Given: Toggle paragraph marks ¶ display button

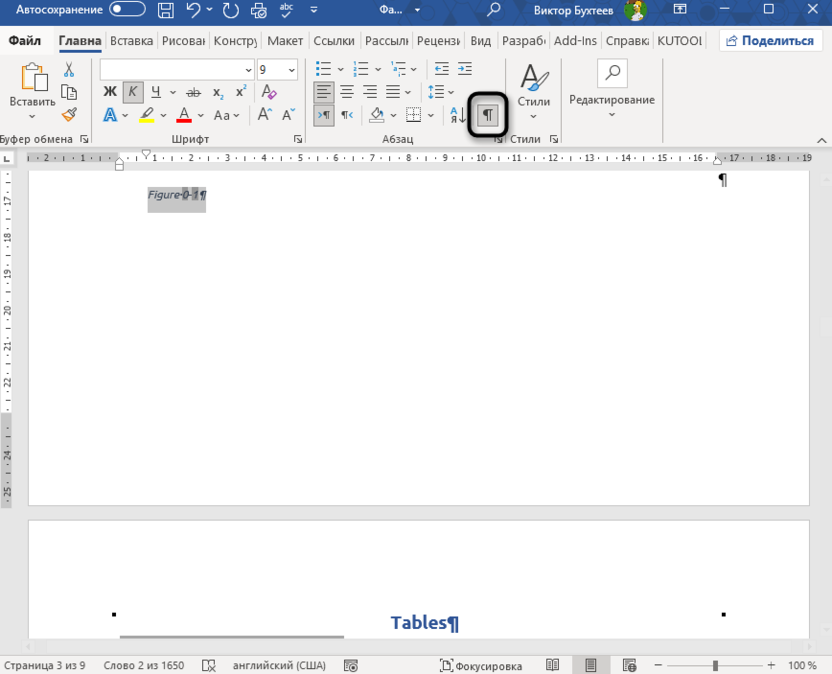Looking at the screenshot, I should [x=488, y=115].
